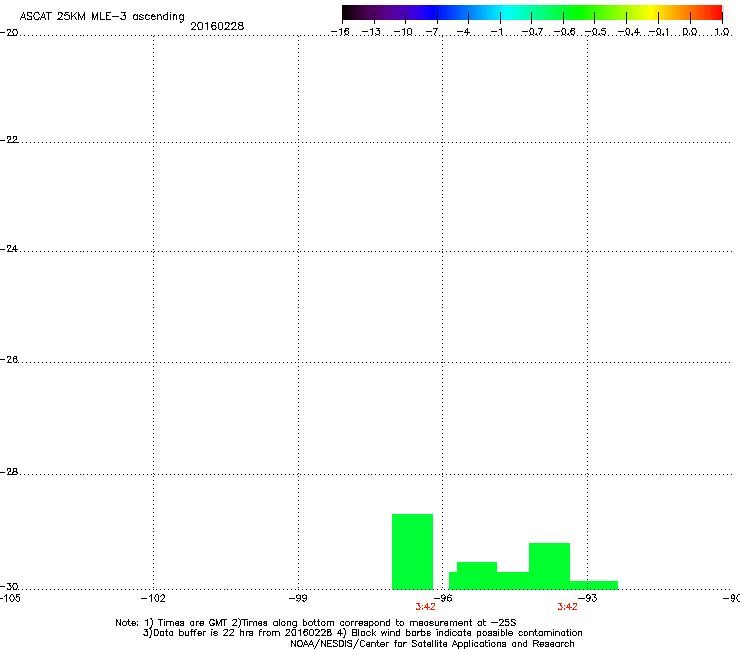Image resolution: width=740 pixels, height=650 pixels.
Task: Click the left red 3:42 time label
Action: 425,607
